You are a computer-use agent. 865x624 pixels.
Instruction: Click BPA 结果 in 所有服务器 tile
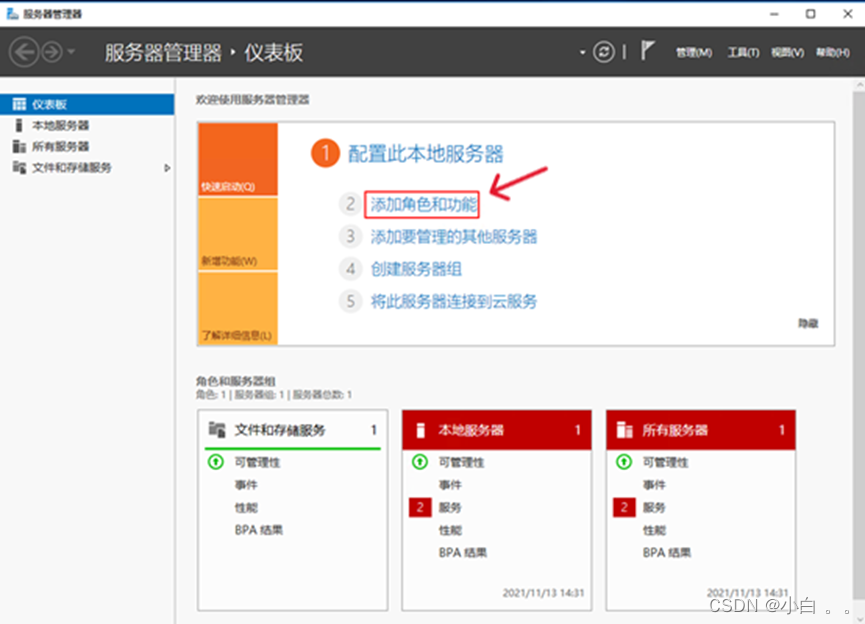[x=667, y=553]
